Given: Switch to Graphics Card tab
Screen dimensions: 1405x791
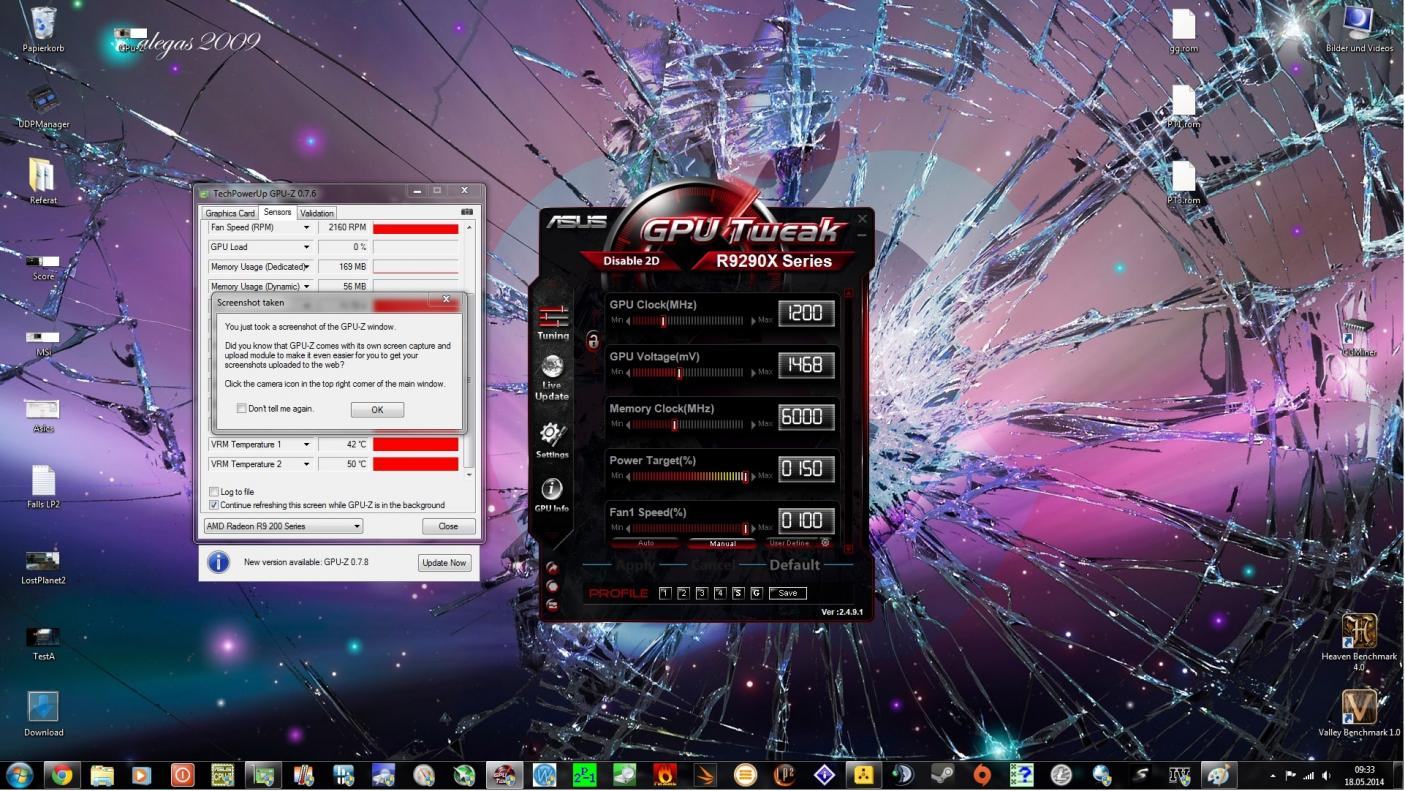Looking at the screenshot, I should 230,213.
